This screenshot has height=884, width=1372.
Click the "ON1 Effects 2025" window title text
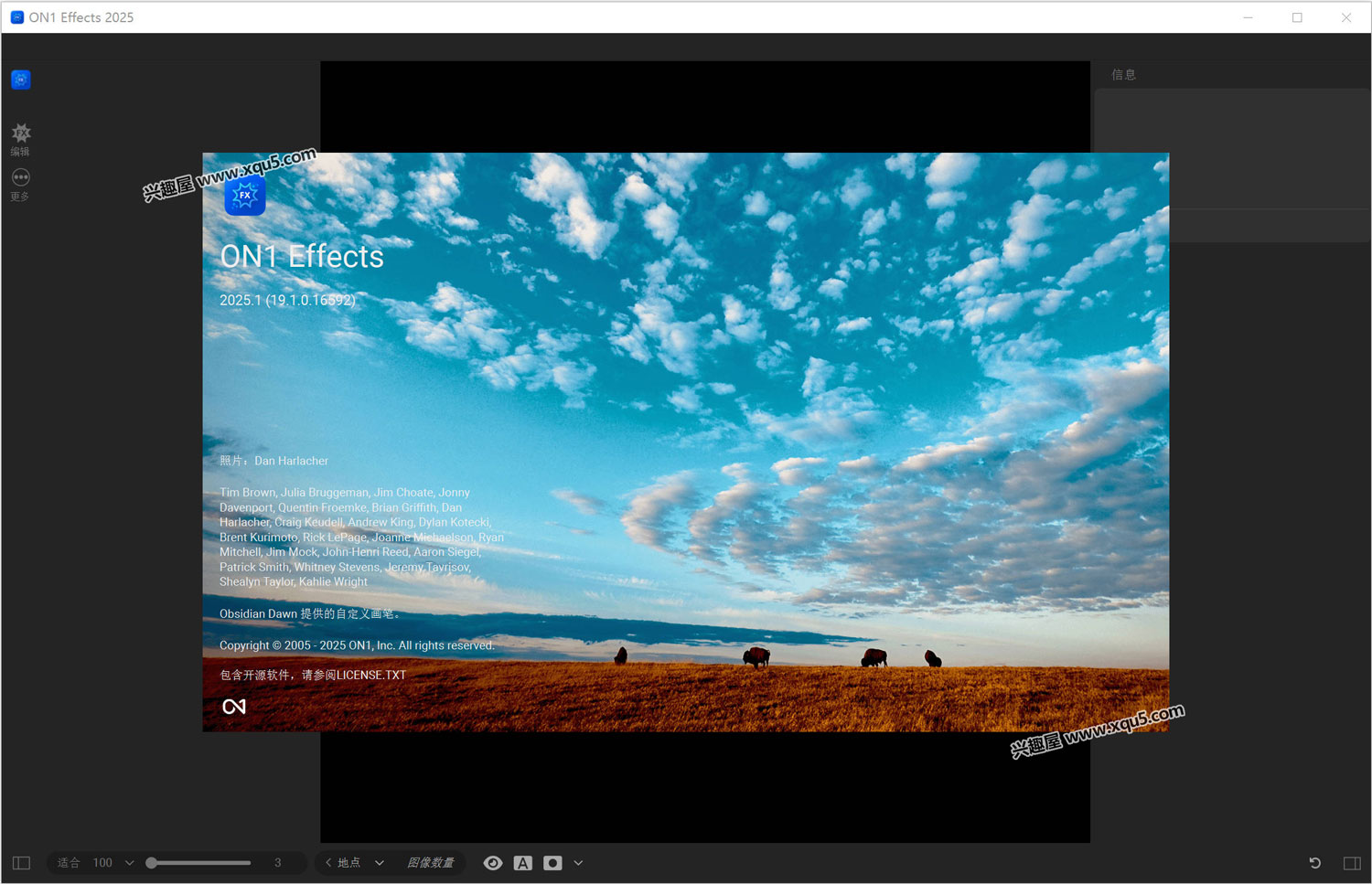(81, 17)
